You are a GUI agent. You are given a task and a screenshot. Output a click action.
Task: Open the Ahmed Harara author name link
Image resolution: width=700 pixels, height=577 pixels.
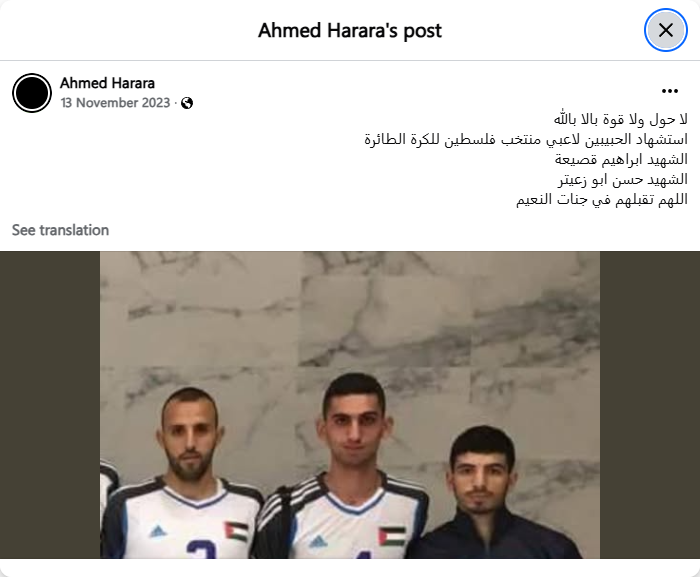107,83
